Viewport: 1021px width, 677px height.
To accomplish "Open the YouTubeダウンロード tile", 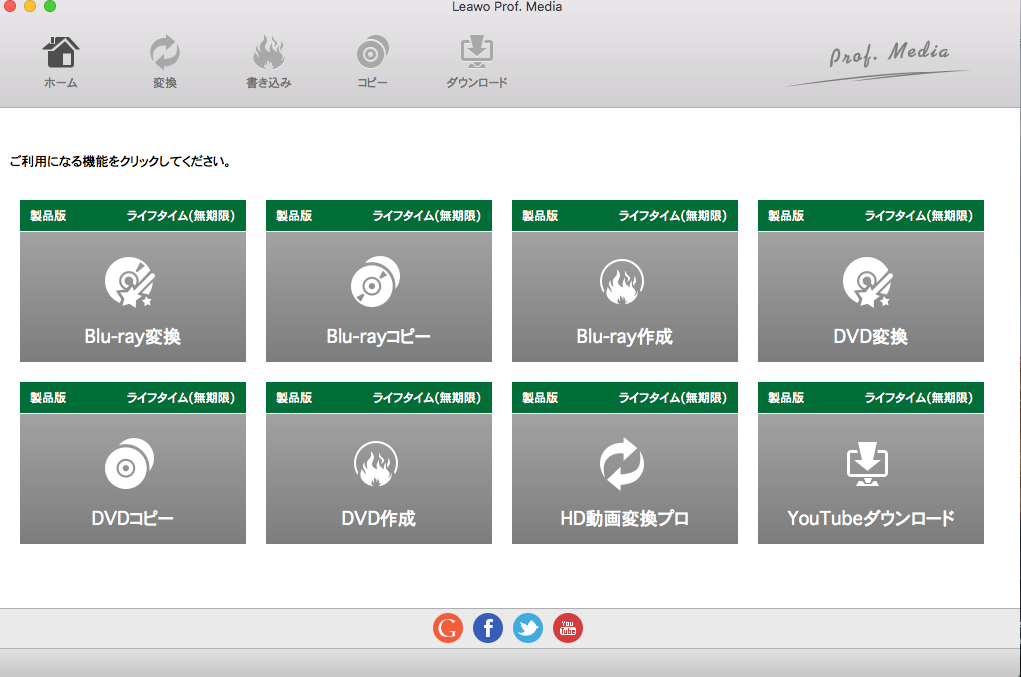I will coord(871,479).
